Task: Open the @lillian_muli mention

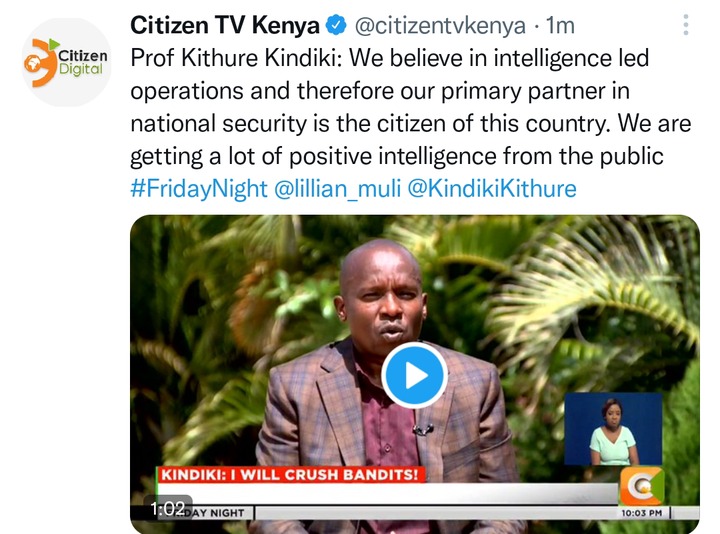Action: click(x=338, y=189)
